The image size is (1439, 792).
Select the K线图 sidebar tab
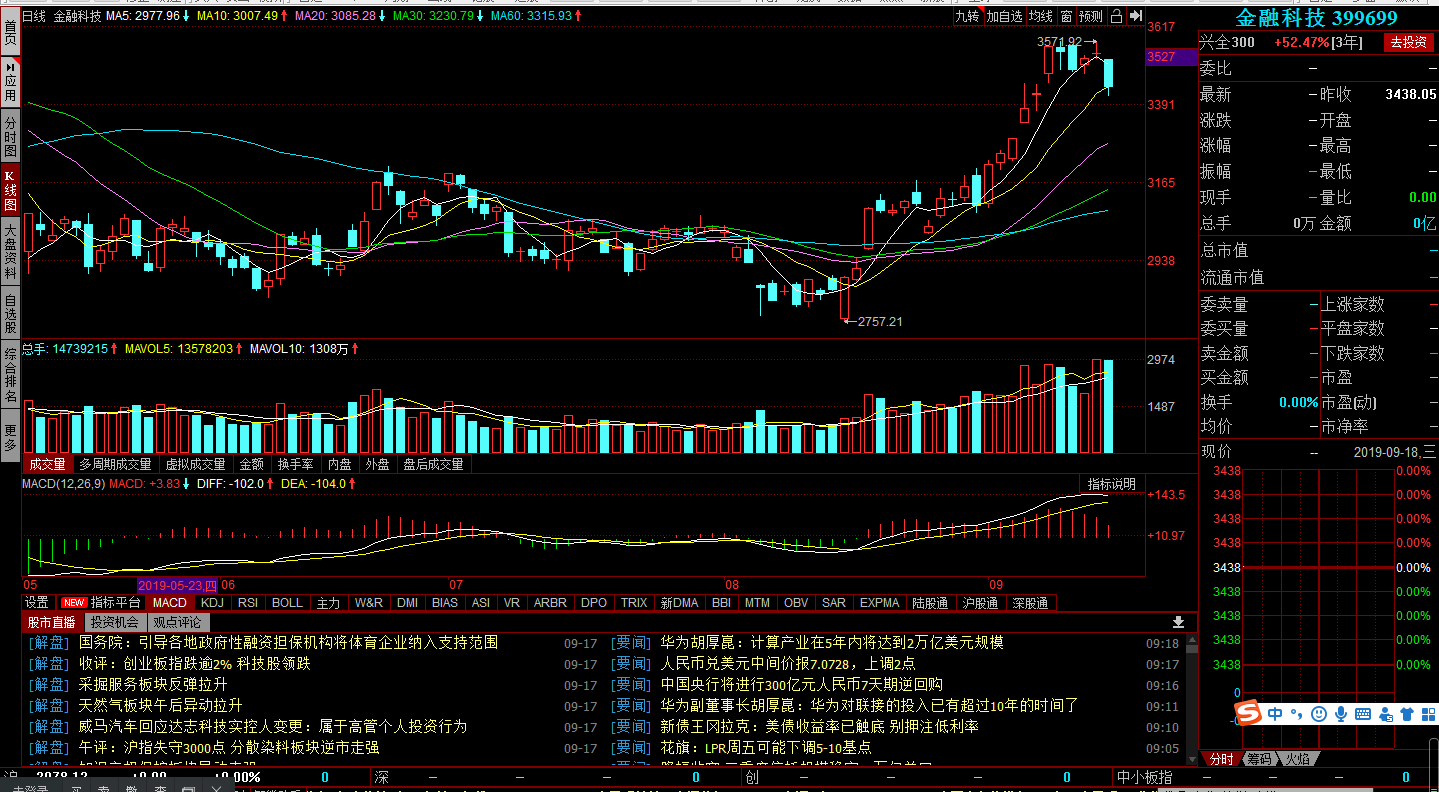pos(10,190)
